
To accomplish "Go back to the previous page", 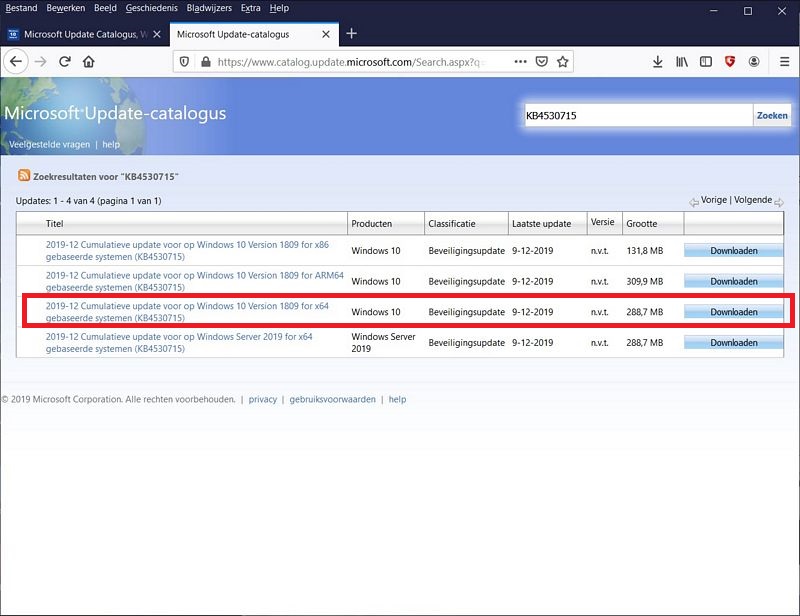I will (16, 62).
